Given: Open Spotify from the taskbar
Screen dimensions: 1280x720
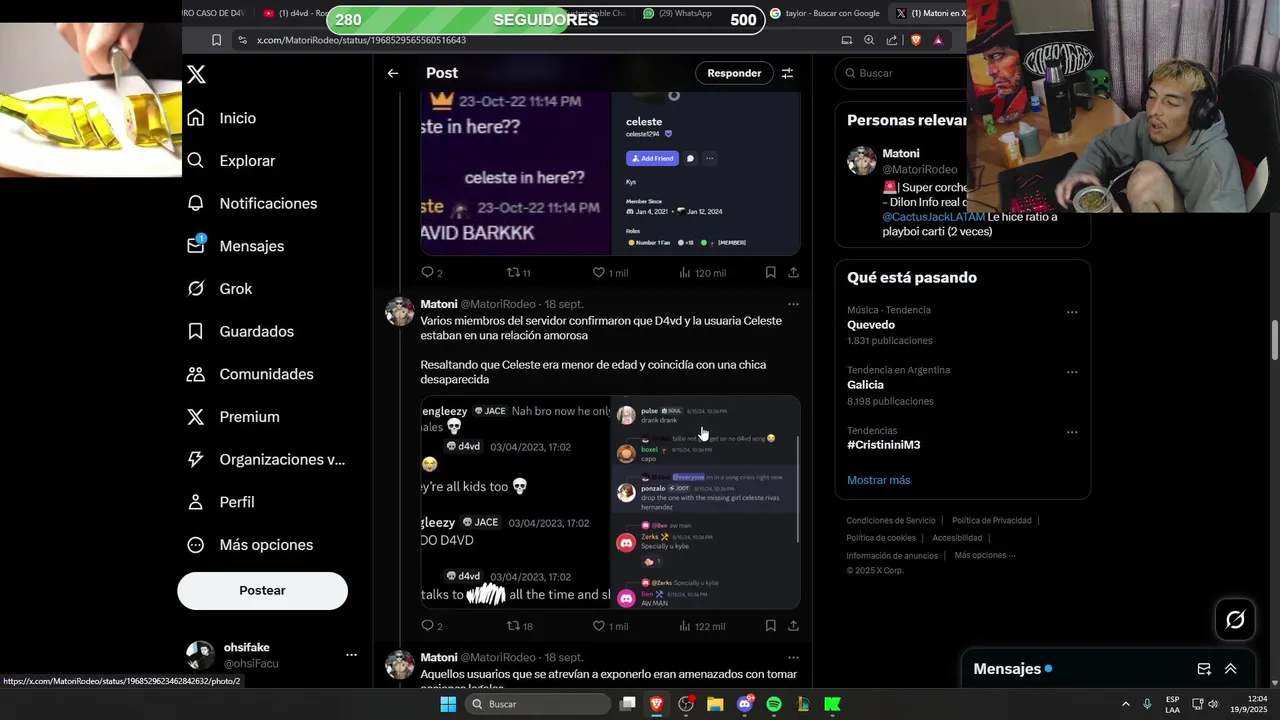Looking at the screenshot, I should (774, 704).
